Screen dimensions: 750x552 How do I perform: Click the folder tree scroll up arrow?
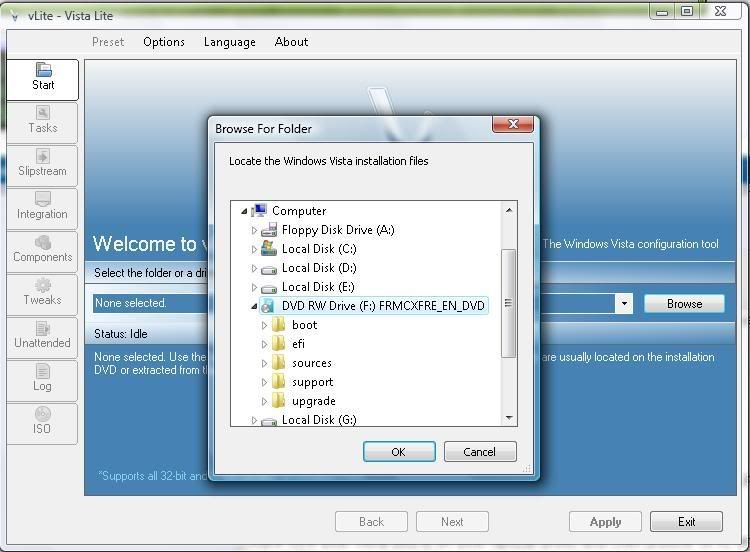tap(508, 210)
